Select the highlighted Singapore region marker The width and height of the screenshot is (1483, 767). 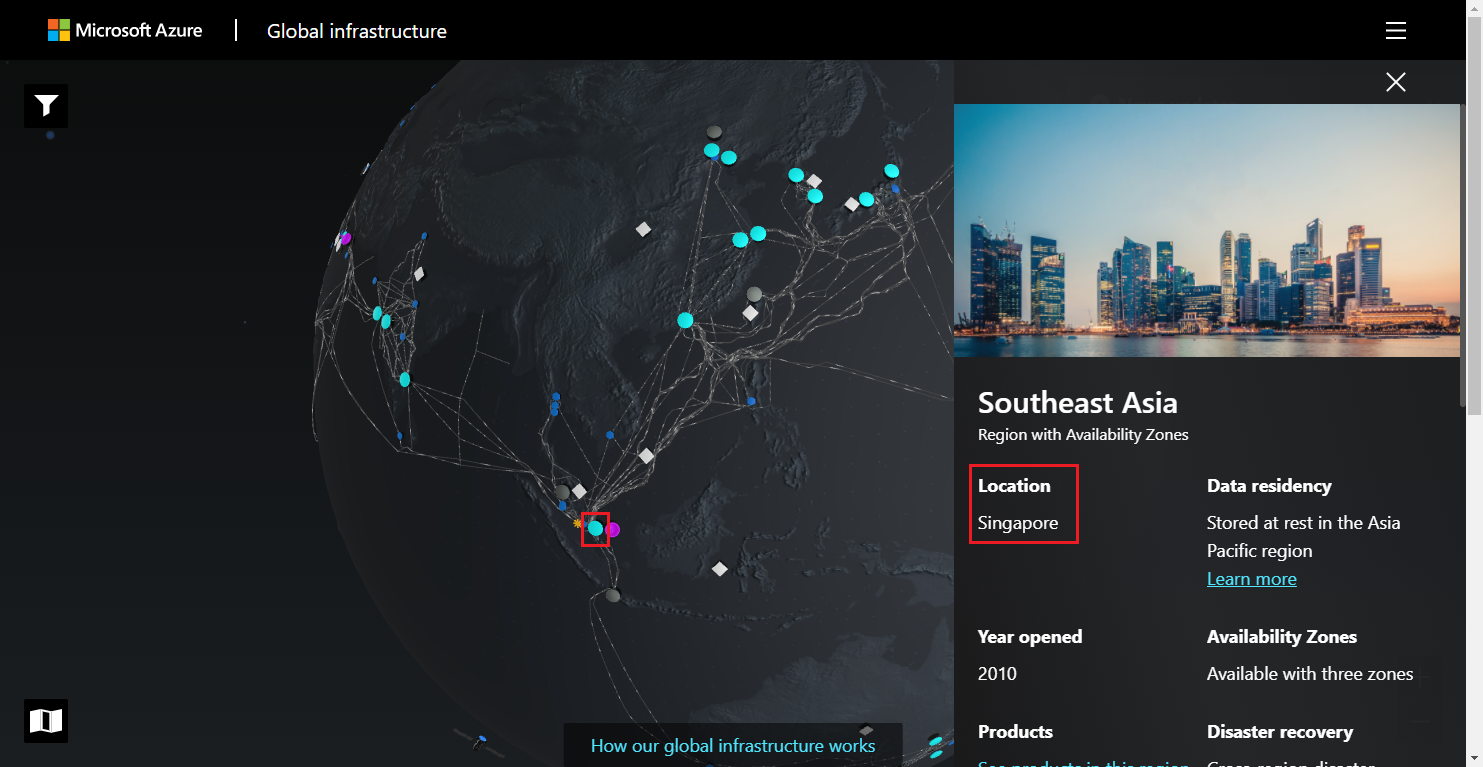coord(595,528)
